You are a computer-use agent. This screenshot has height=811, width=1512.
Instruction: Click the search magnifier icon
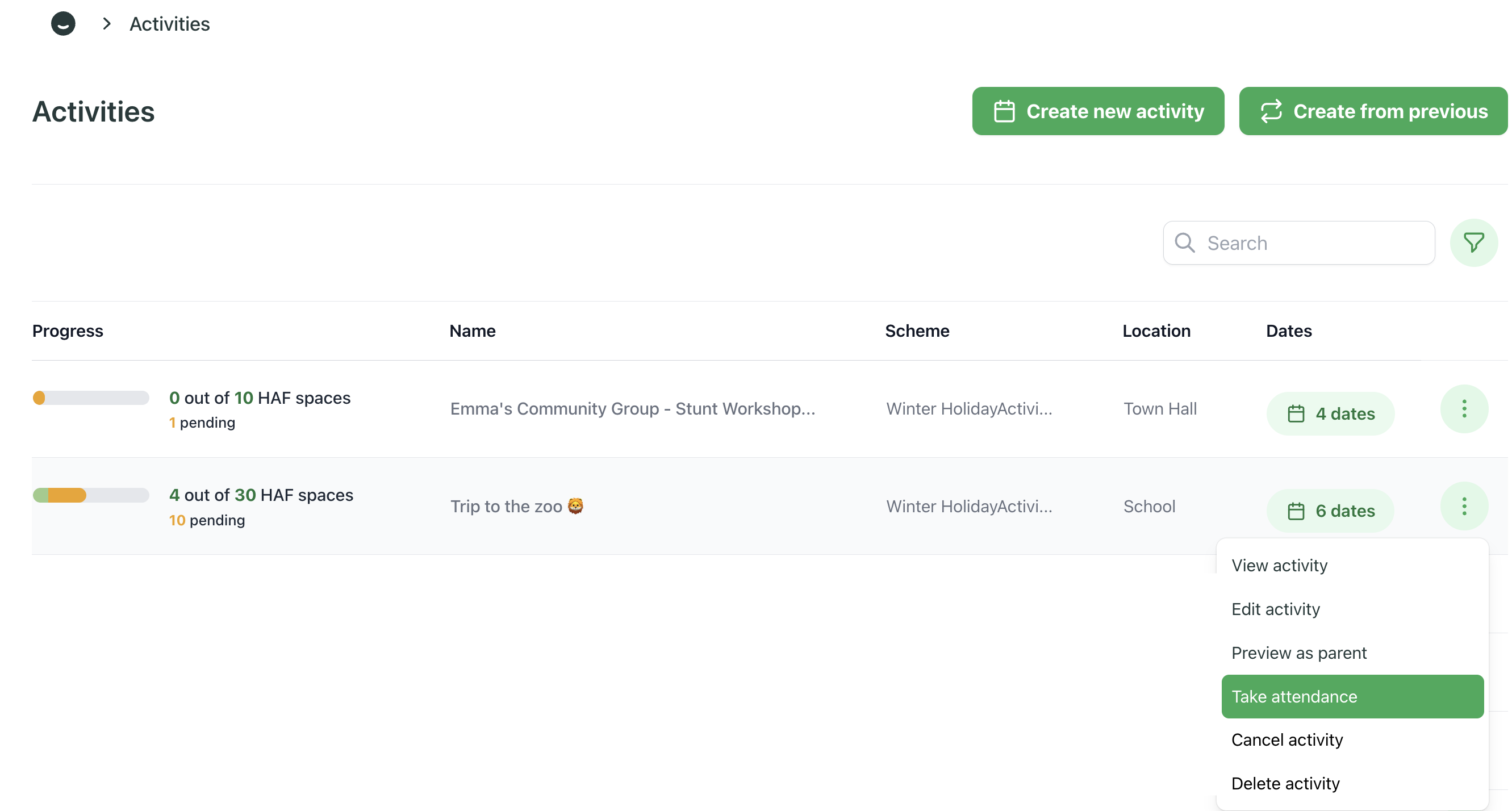(x=1184, y=243)
